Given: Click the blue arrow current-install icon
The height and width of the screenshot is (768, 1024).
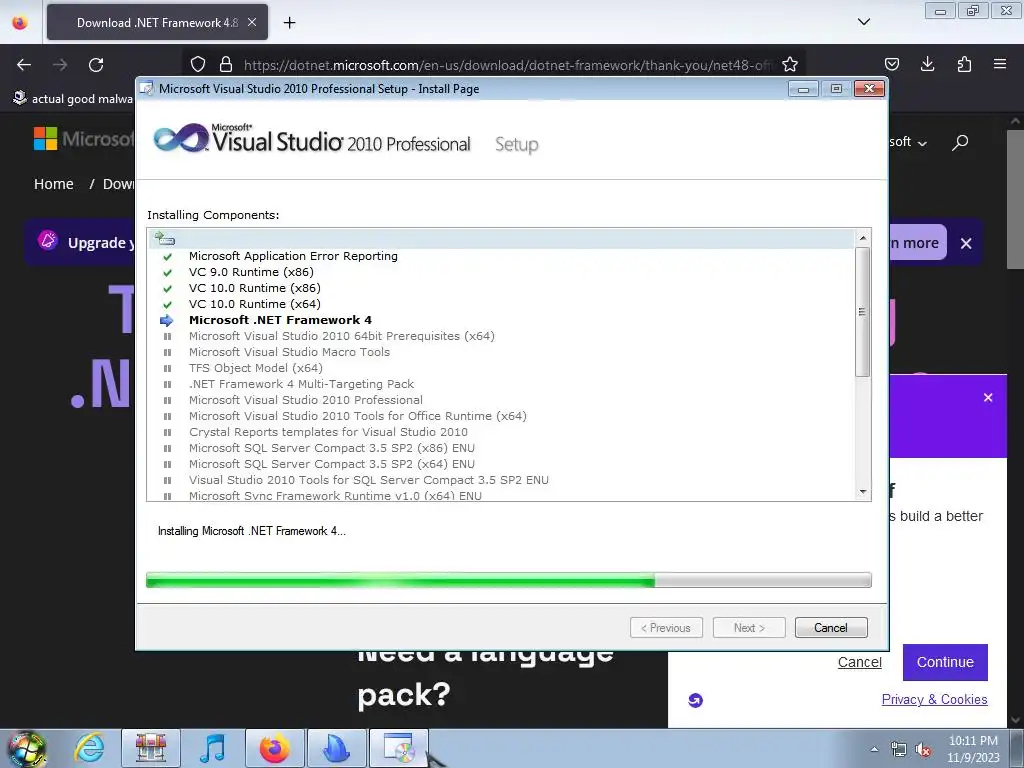Looking at the screenshot, I should tap(167, 321).
